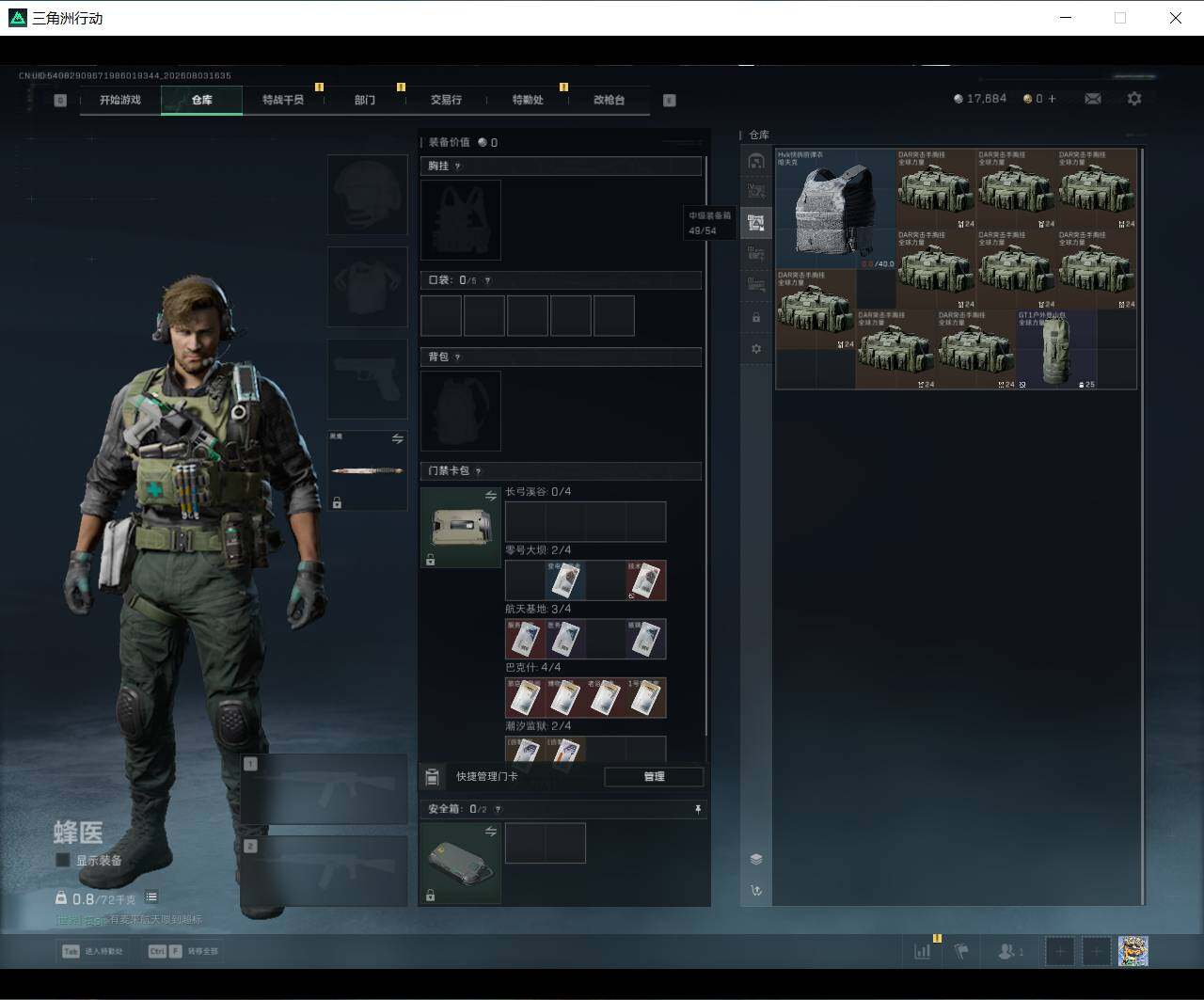
Task: Open warehouse sidebar gear settings
Action: coord(756,349)
